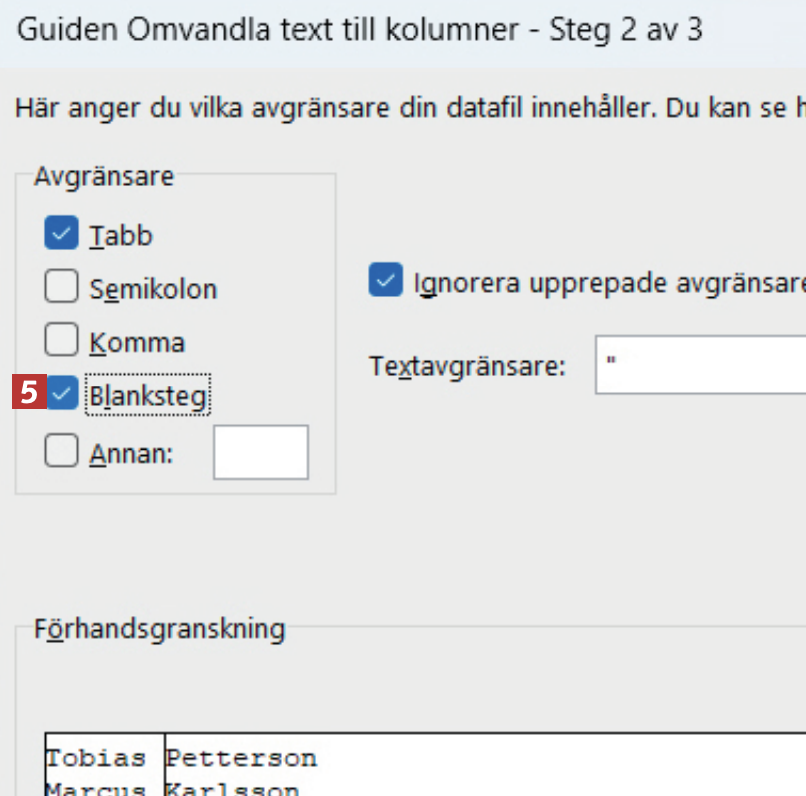Screen dimensions: 806x796
Task: Click the Textavgränsare label
Action: (x=468, y=366)
